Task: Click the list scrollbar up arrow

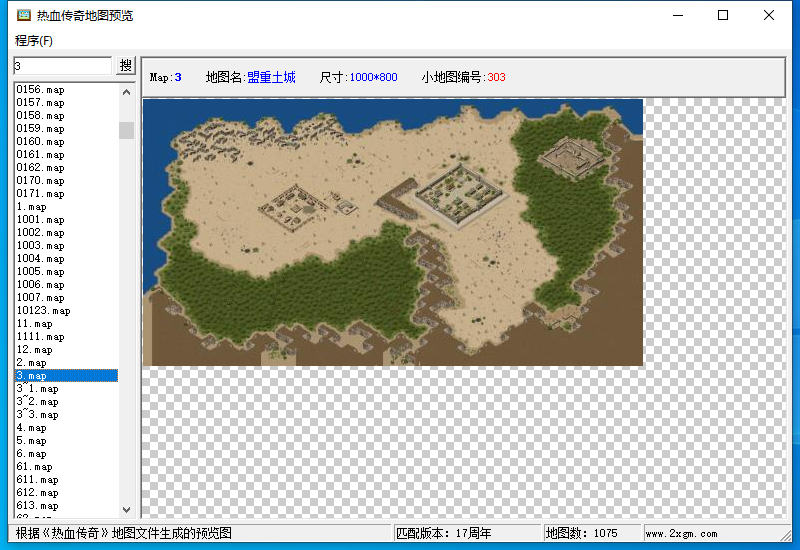Action: pos(127,92)
